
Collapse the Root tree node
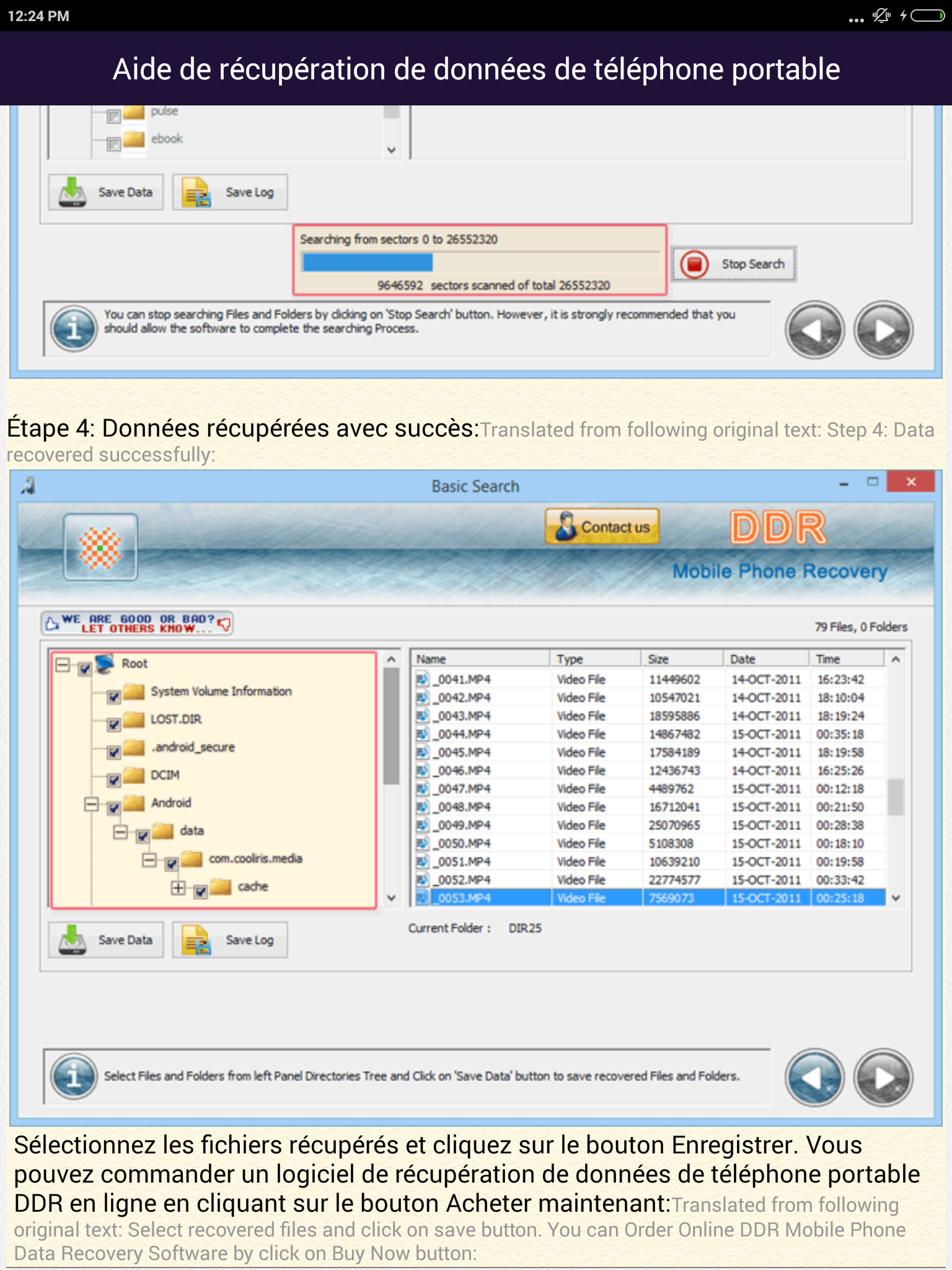click(x=63, y=665)
